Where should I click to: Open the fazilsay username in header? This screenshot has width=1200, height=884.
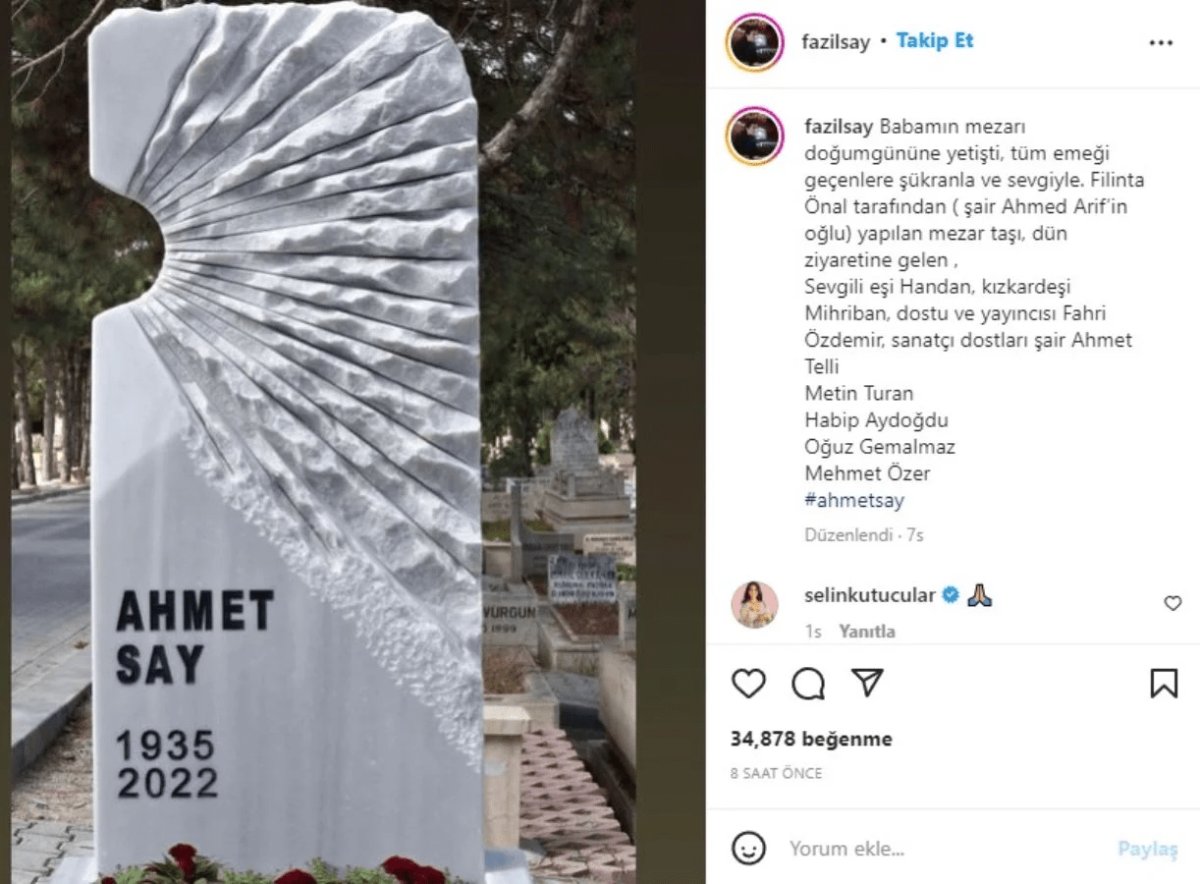[836, 42]
